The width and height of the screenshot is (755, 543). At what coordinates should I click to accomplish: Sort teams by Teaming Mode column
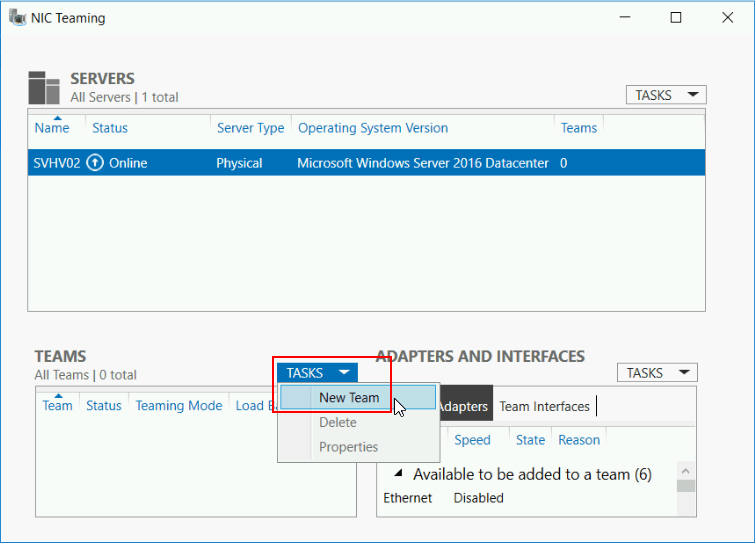(179, 406)
